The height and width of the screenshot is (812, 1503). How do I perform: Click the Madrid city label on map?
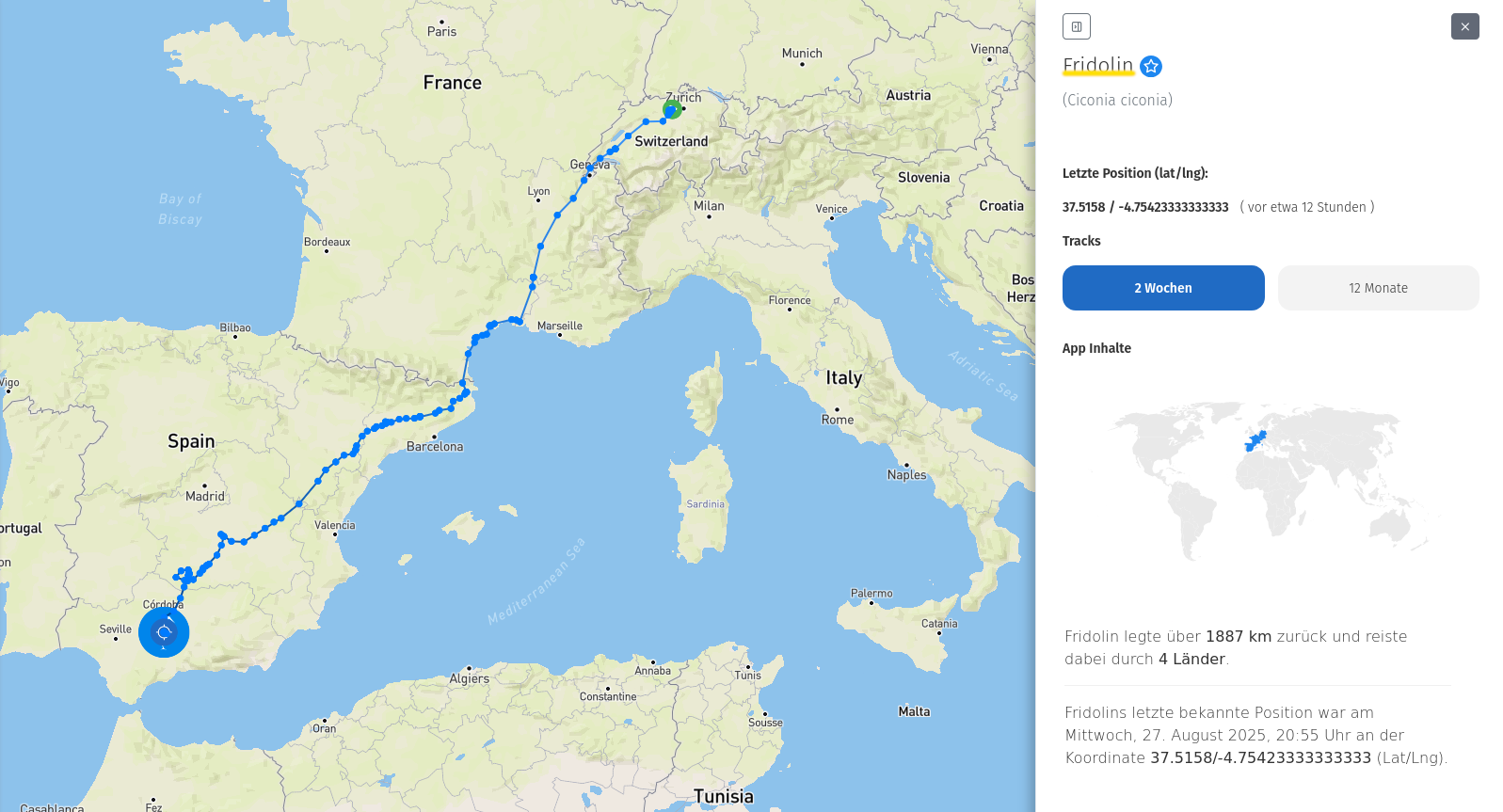tap(205, 497)
